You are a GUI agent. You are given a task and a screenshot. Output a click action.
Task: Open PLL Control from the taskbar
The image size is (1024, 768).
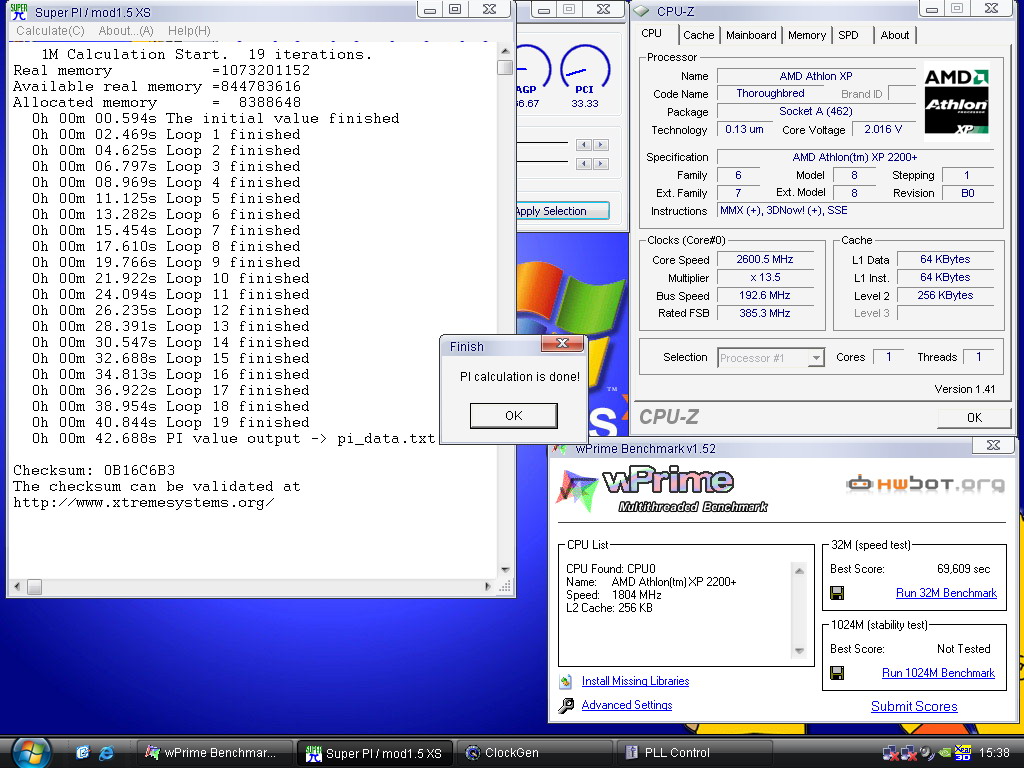pyautogui.click(x=694, y=753)
